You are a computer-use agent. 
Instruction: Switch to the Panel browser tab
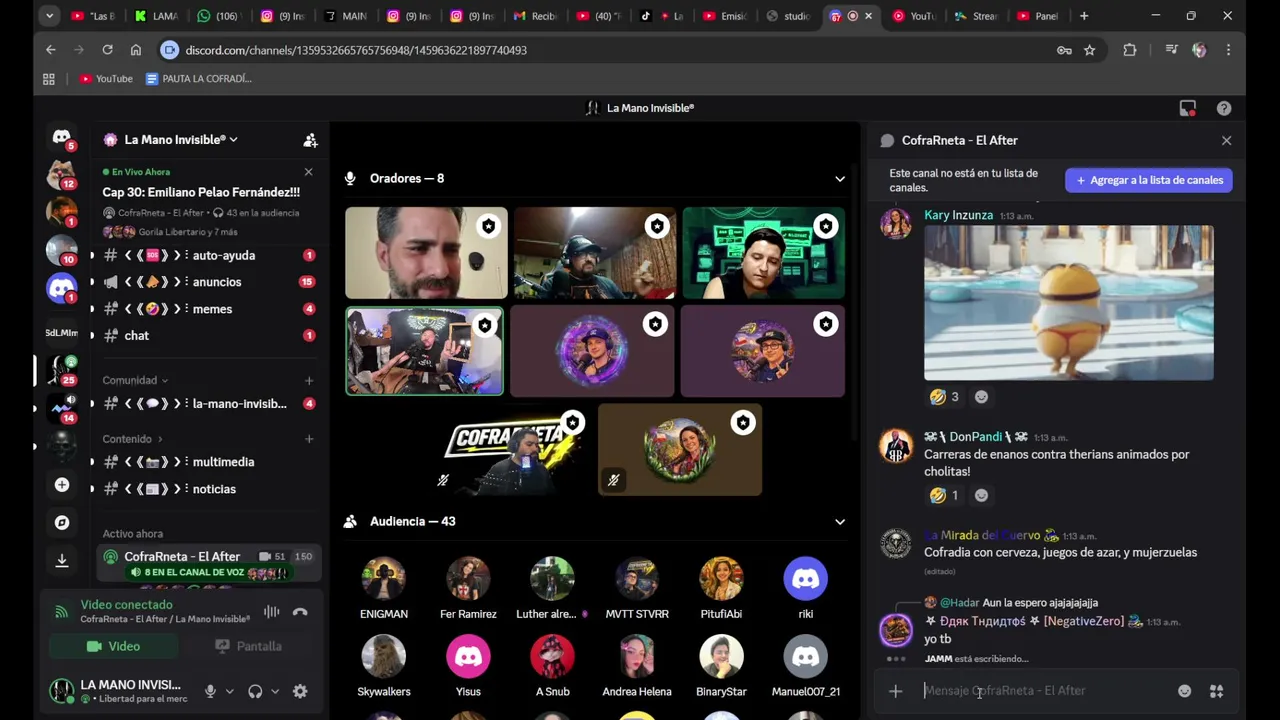1038,16
